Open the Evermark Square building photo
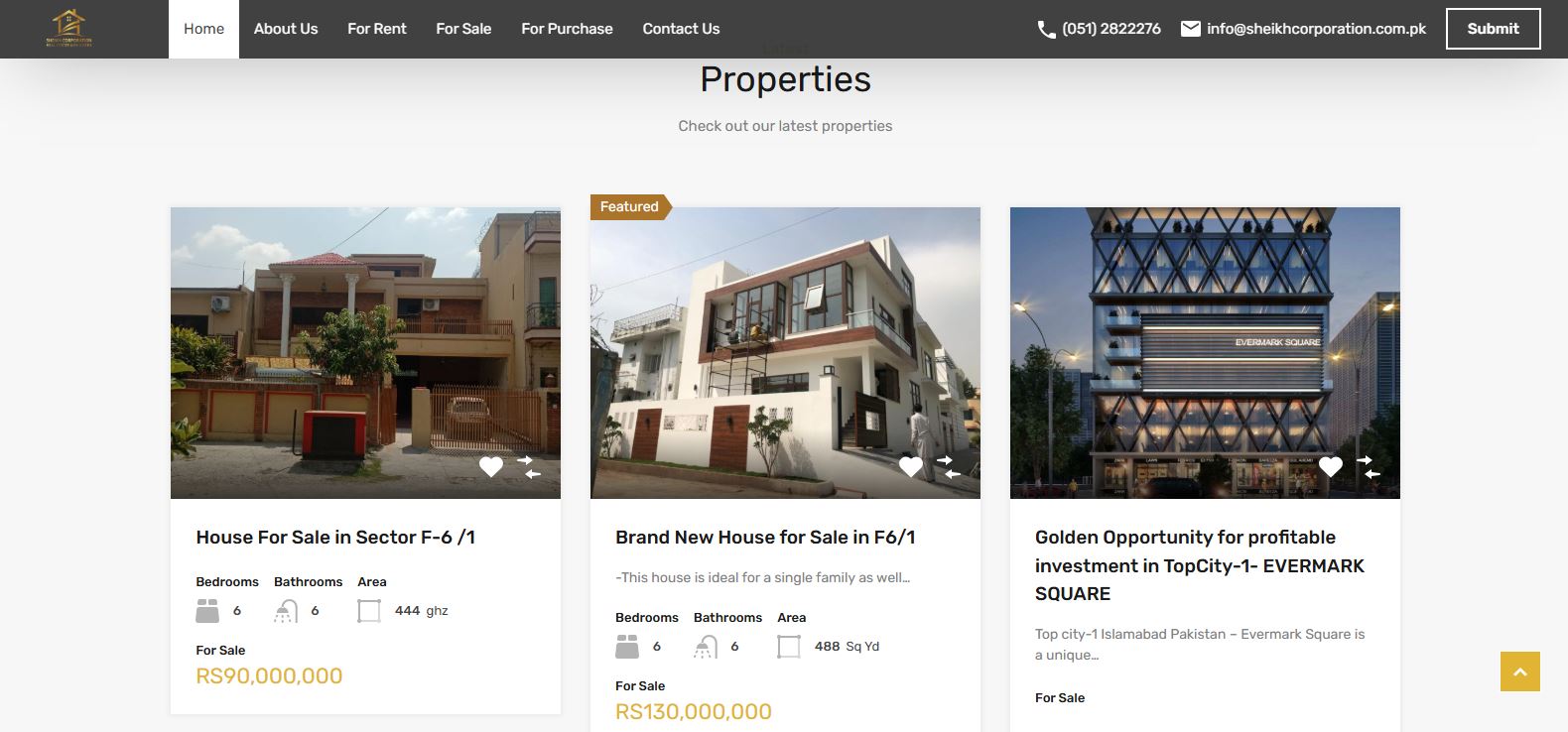The height and width of the screenshot is (732, 1568). pyautogui.click(x=1204, y=337)
